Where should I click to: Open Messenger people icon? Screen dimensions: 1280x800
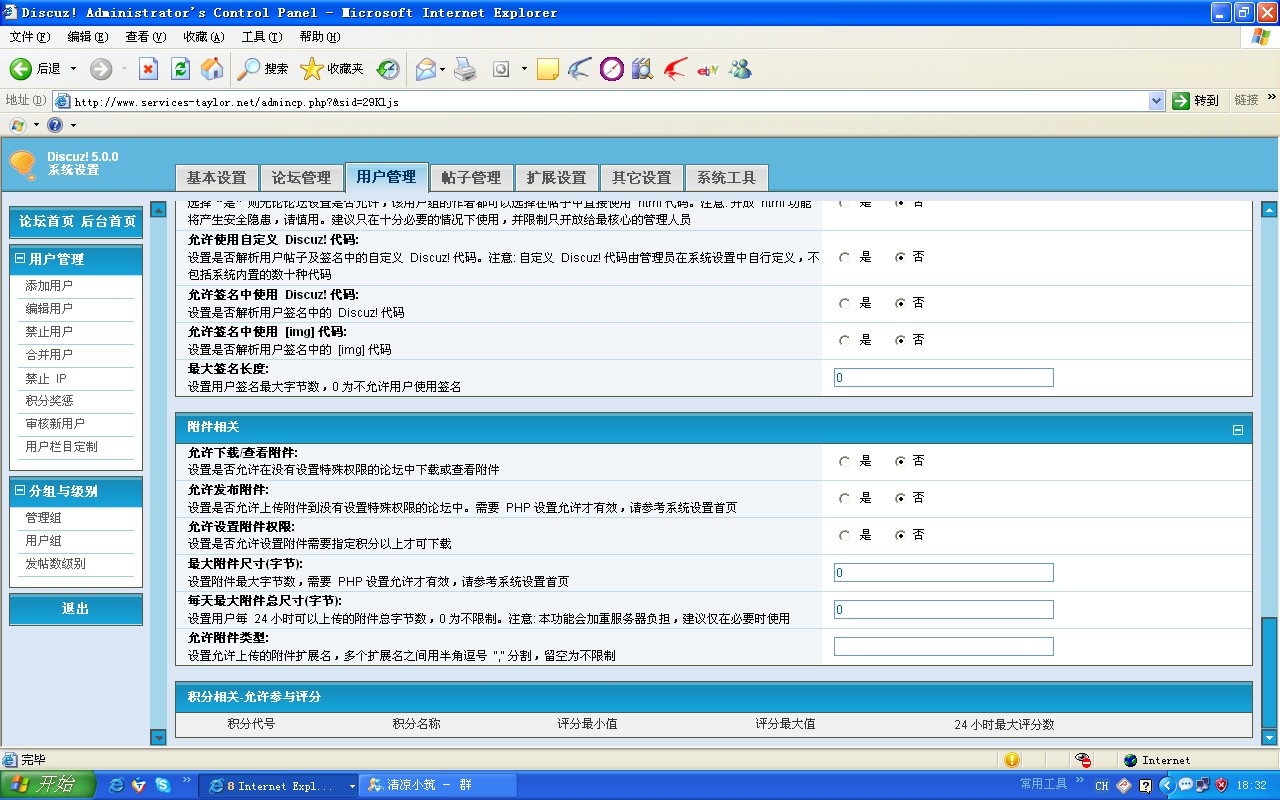coord(740,69)
